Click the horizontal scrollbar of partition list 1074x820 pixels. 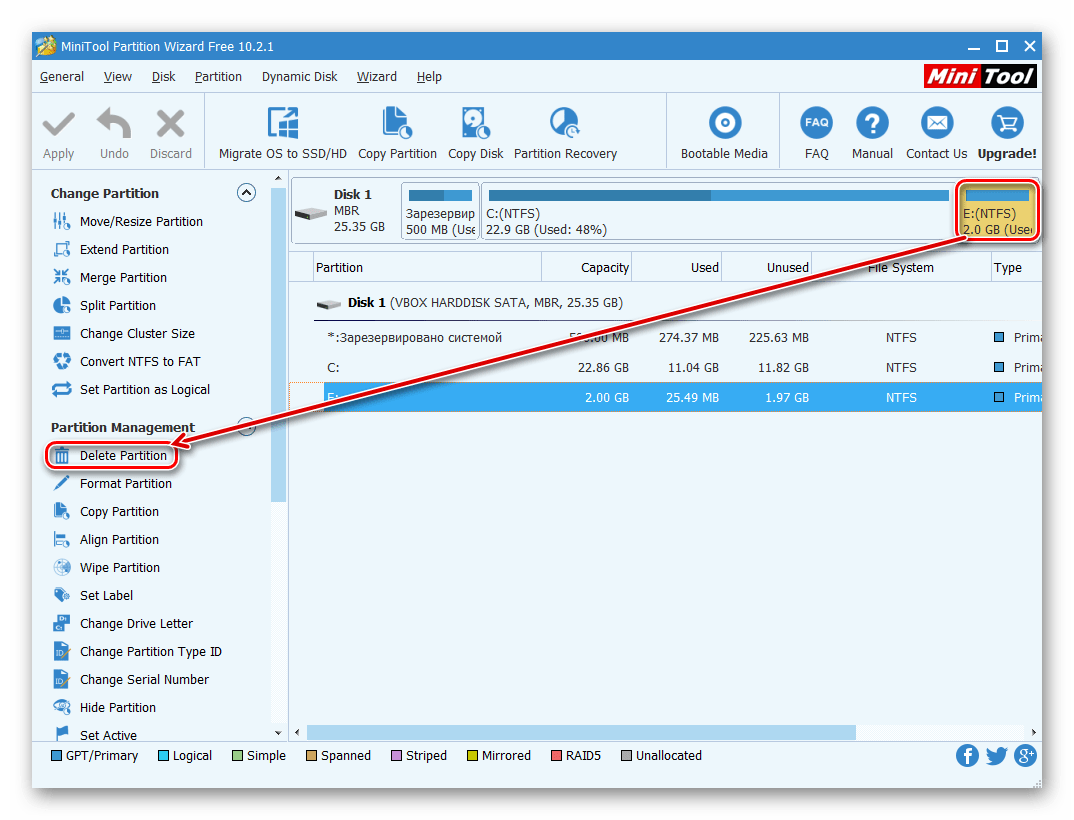580,733
